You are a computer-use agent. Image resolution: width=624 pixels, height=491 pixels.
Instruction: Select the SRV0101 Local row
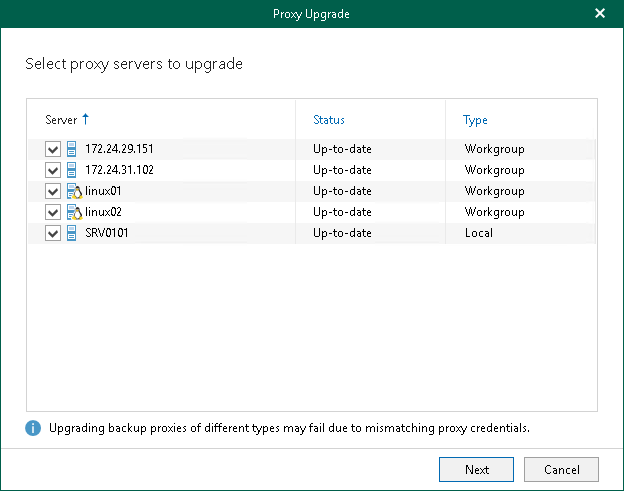click(312, 233)
